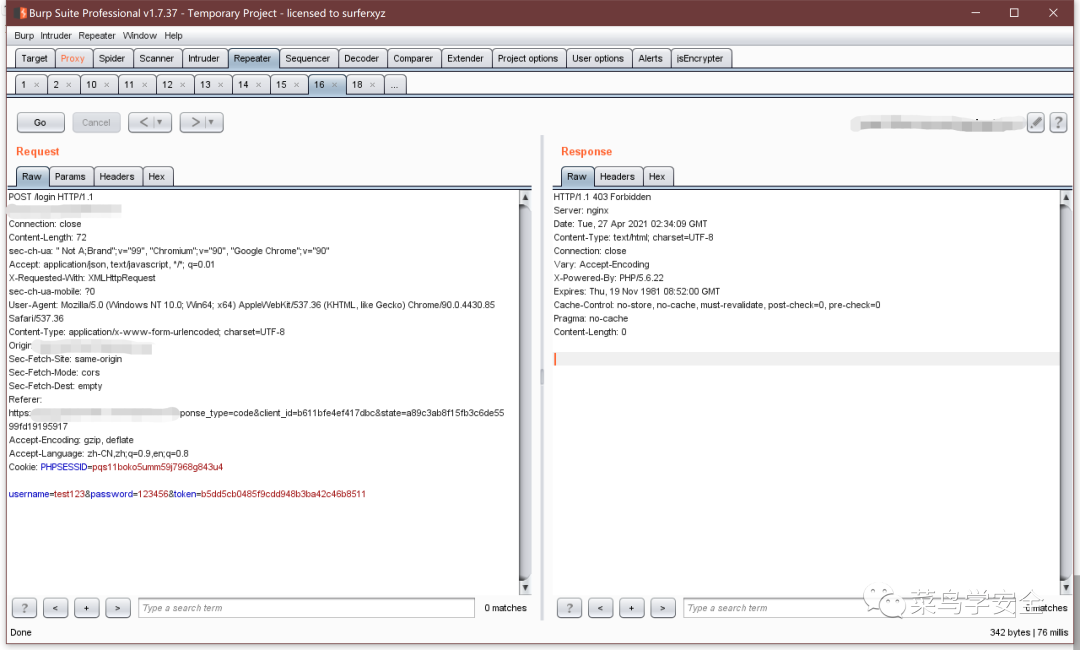Viewport: 1080px width, 650px height.
Task: Show the request Headers view
Action: coord(117,177)
